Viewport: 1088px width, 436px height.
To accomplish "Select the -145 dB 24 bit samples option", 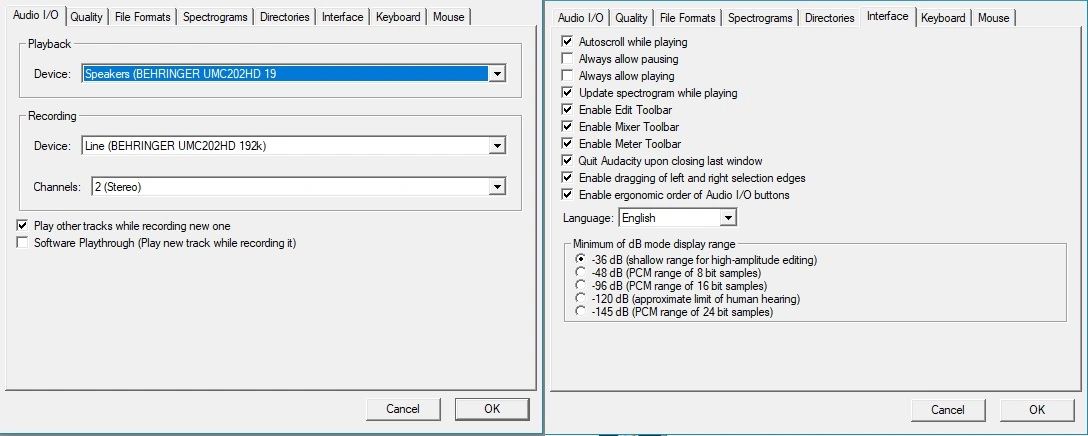I will tap(581, 312).
